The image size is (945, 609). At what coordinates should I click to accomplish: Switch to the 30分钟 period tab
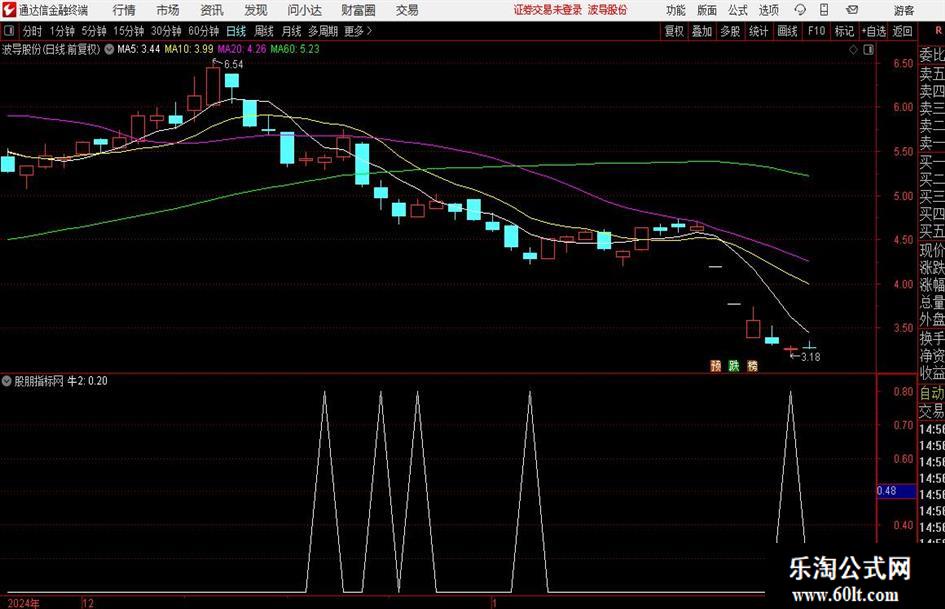[166, 31]
